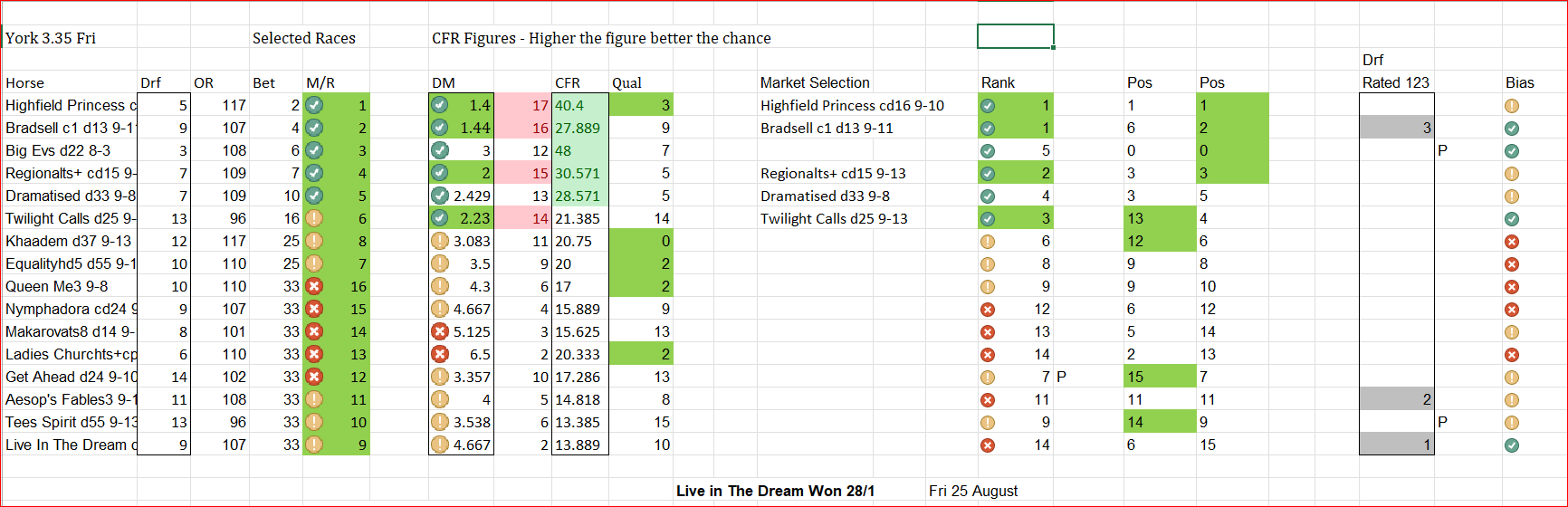Click red cross icon beside DM value 6.5
This screenshot has height=507, width=1568.
coord(440,354)
